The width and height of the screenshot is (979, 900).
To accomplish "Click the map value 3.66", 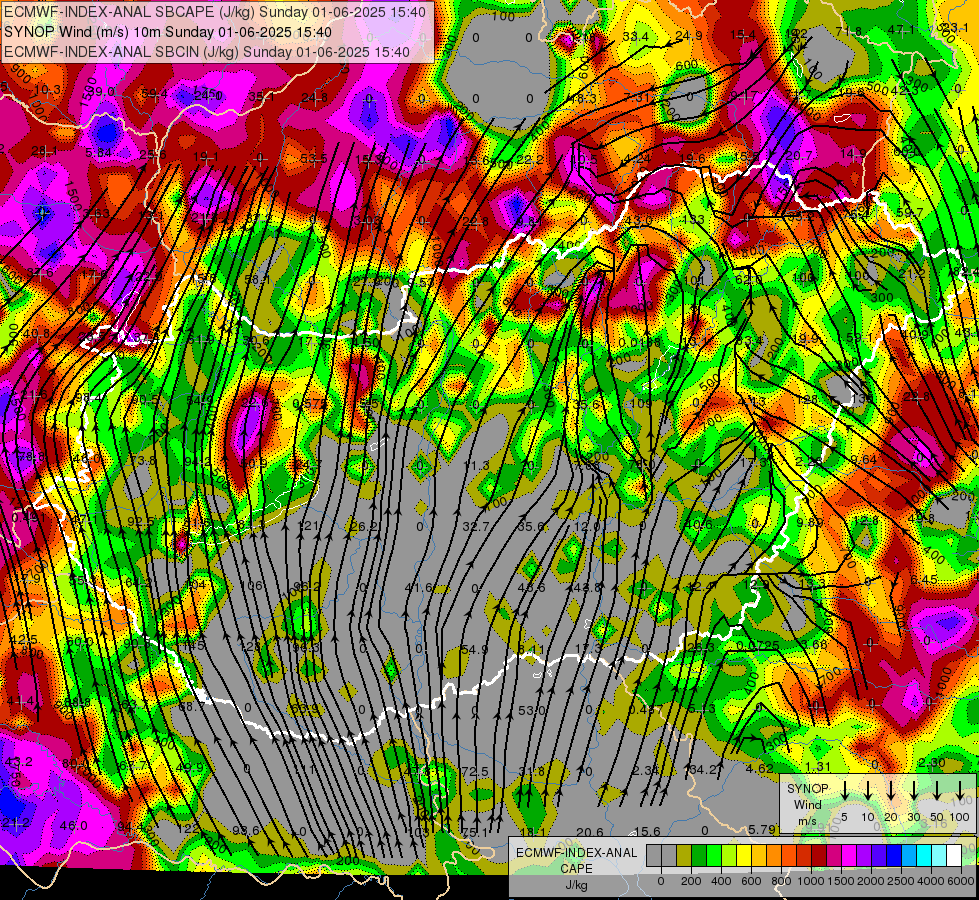I will point(815,644).
